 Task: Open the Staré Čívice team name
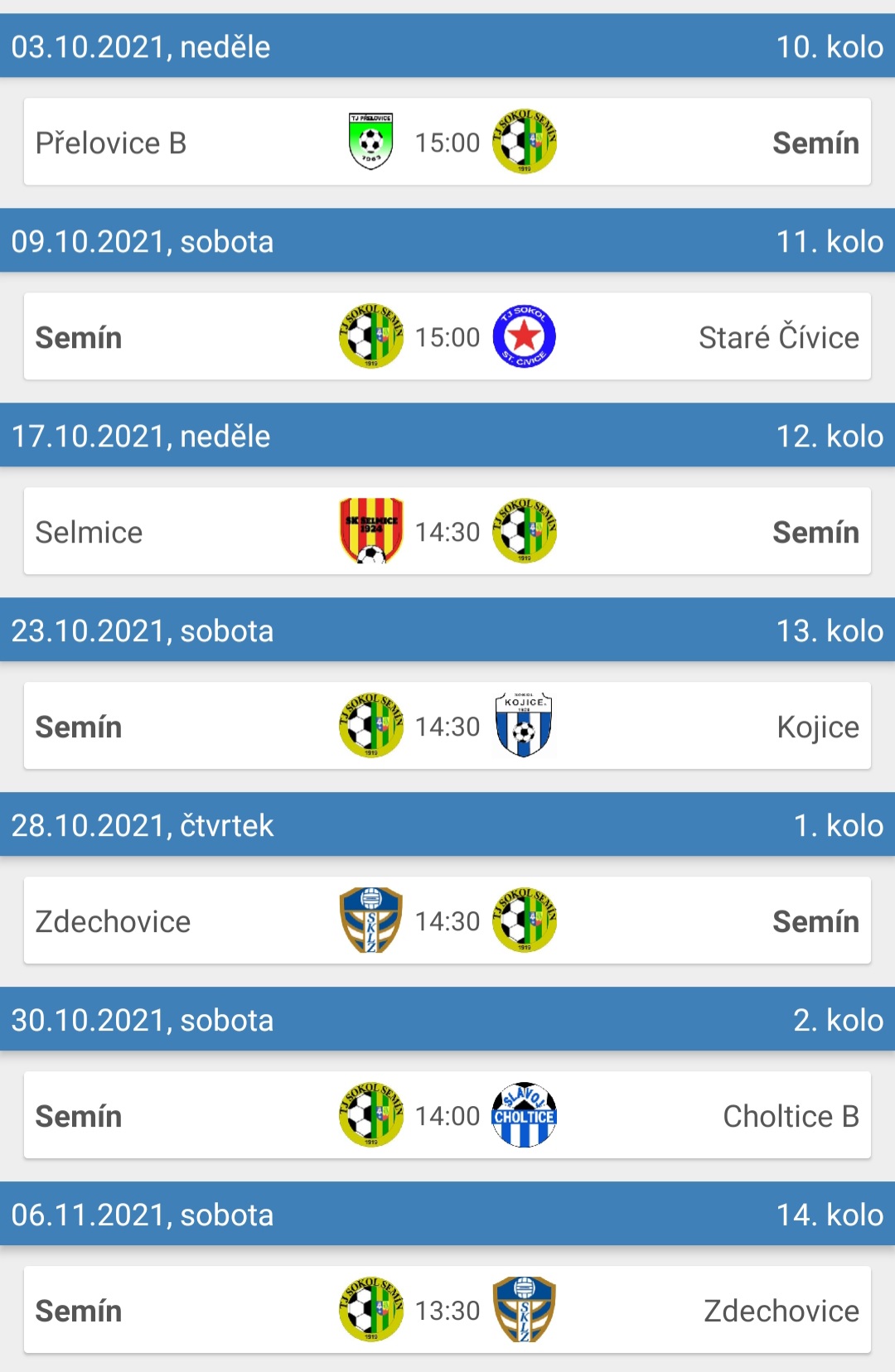click(778, 337)
